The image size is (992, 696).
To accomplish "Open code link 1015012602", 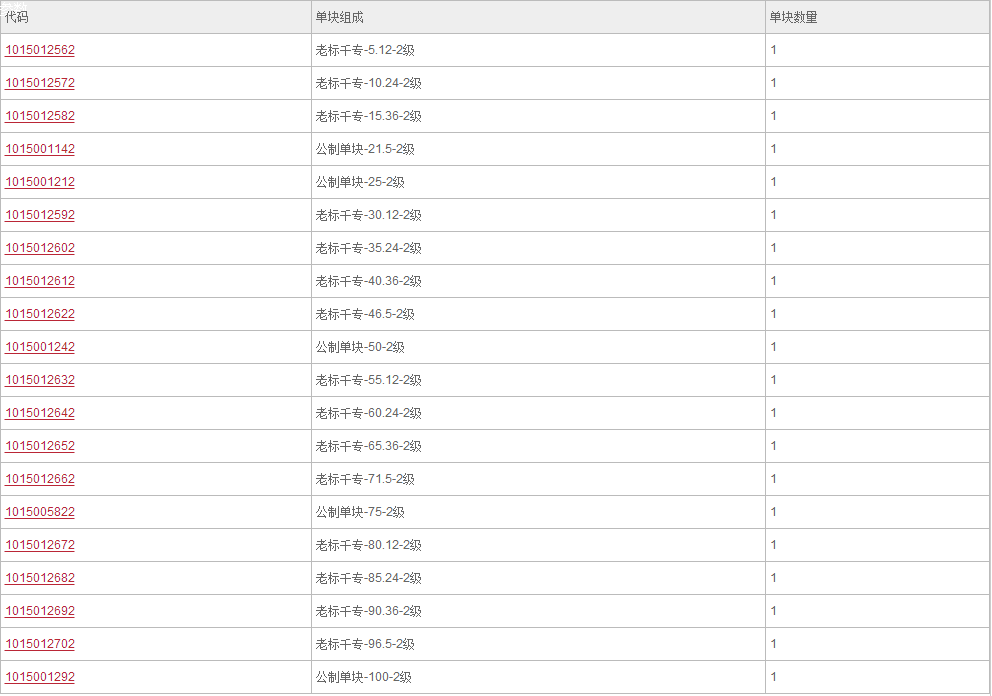I will (x=40, y=248).
